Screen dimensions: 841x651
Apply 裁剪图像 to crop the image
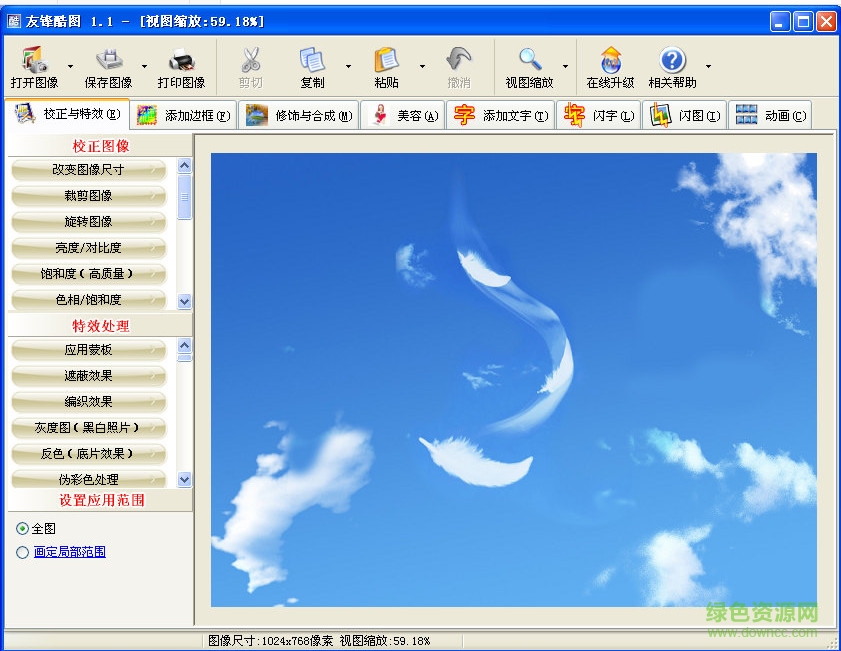88,195
